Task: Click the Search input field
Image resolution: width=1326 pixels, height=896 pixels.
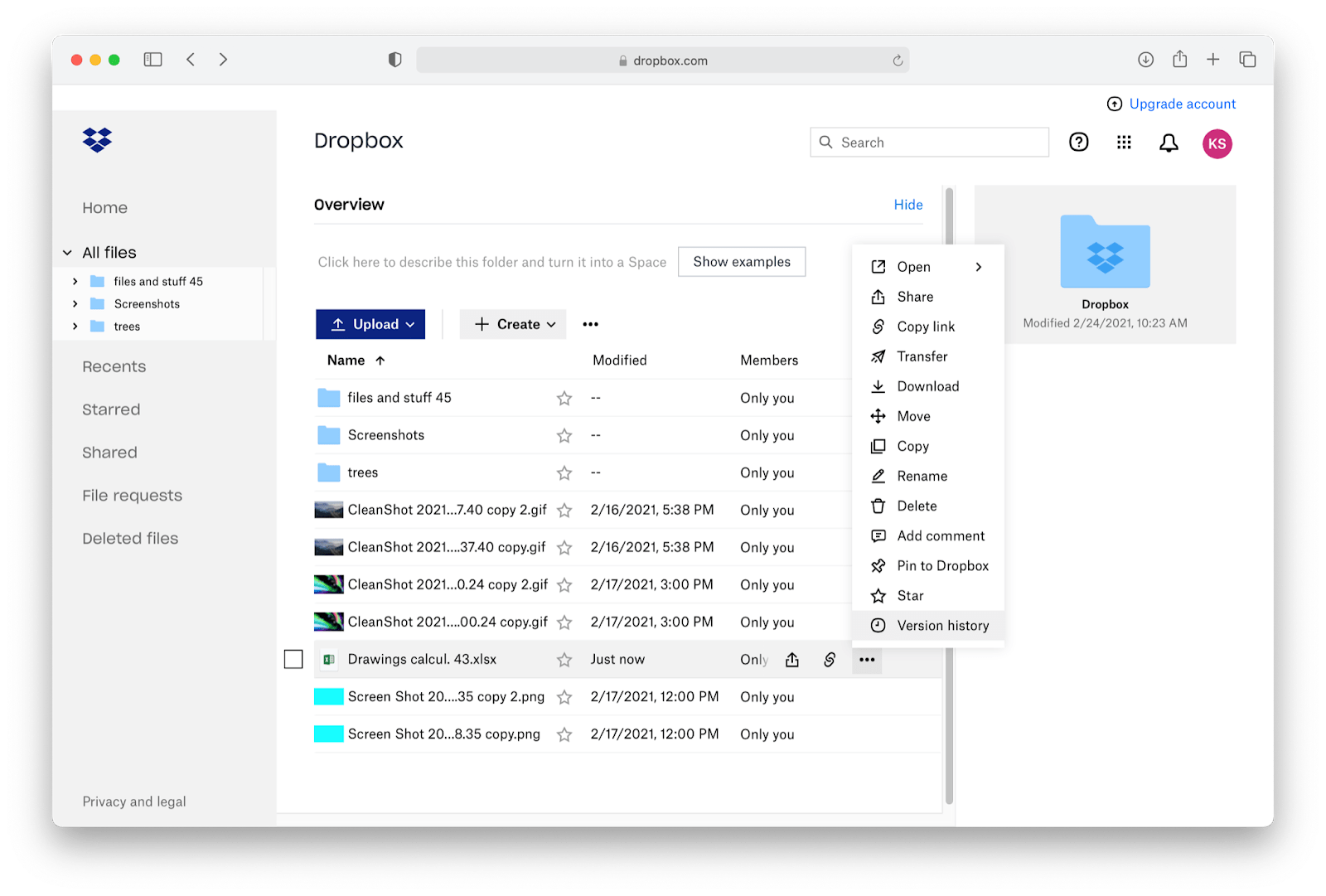Action: 929,143
